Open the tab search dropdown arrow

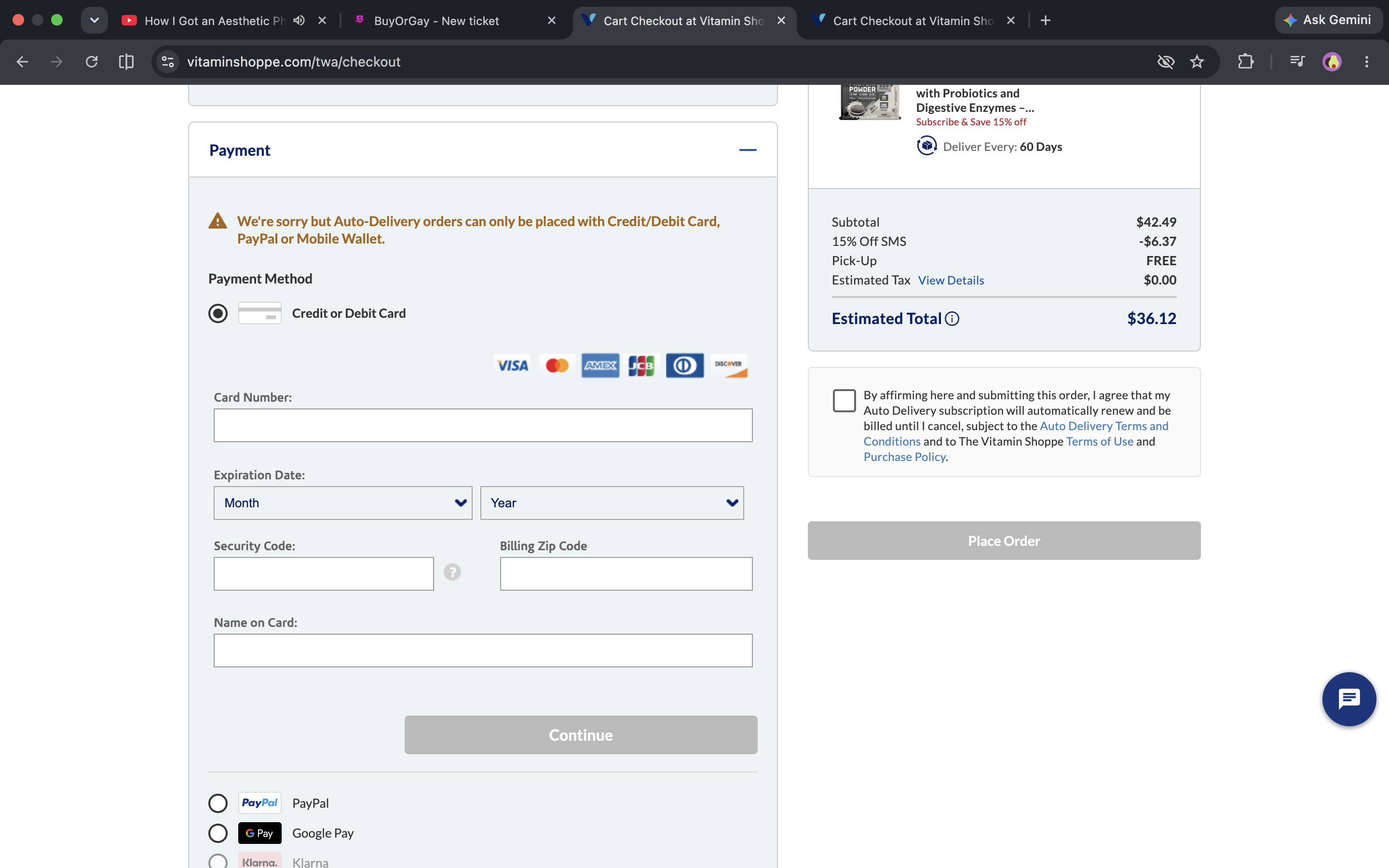click(95, 21)
